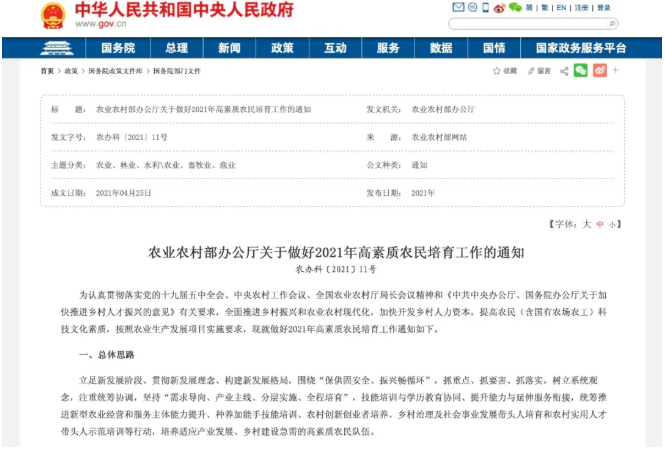665x451 pixels.
Task: Click the search magnifier icon
Action: [612, 24]
